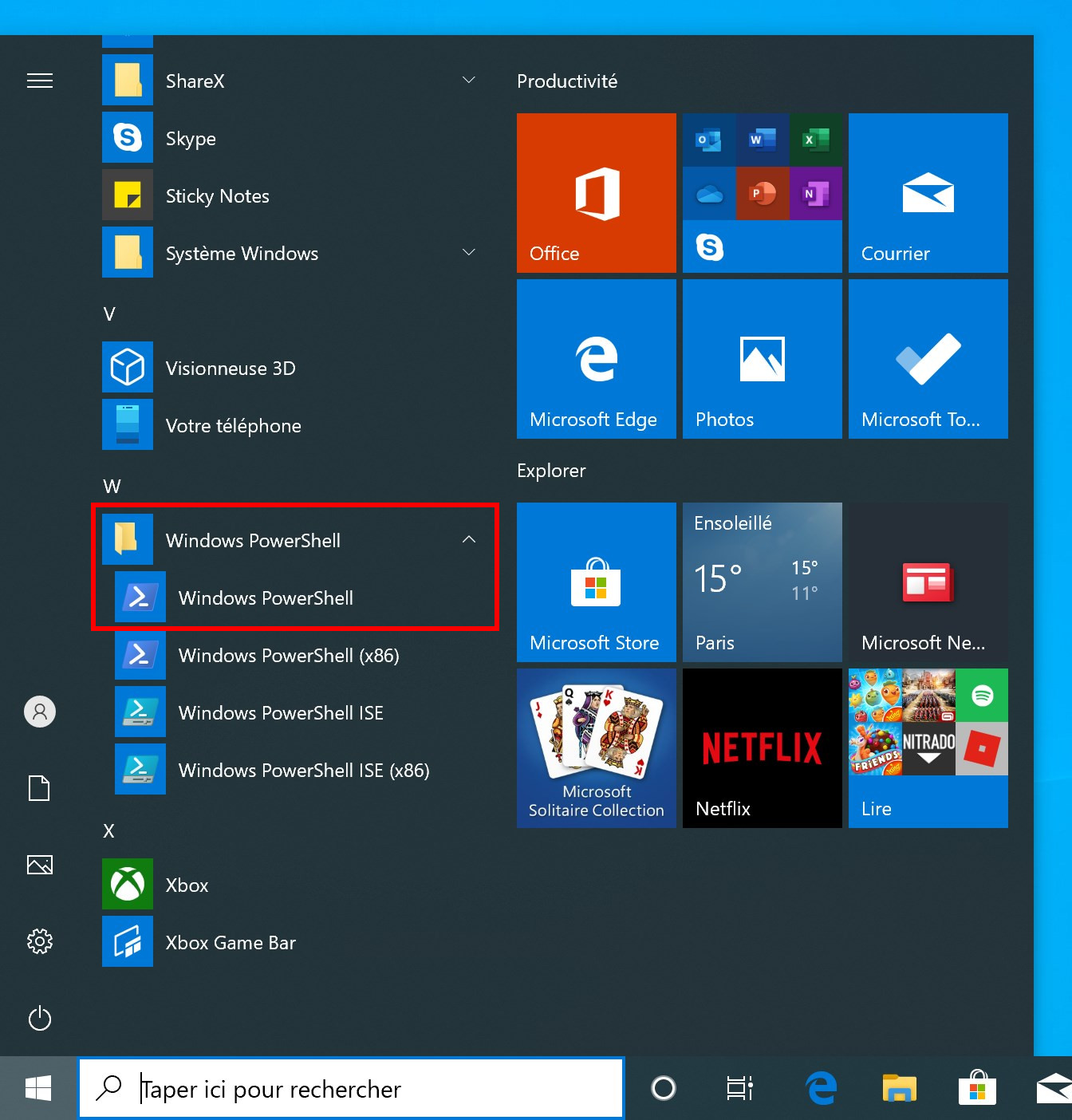Viewport: 1072px width, 1120px height.
Task: Launch Windows PowerShell (x86) icon
Action: click(x=140, y=654)
